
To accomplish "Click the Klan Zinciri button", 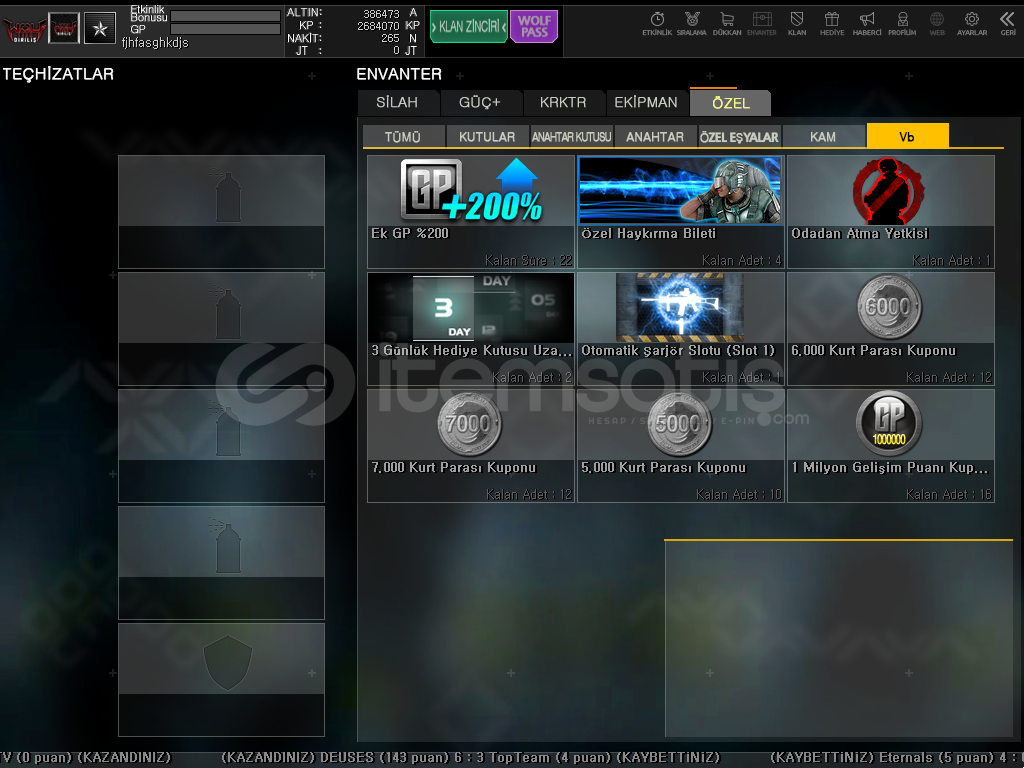I will pyautogui.click(x=469, y=27).
